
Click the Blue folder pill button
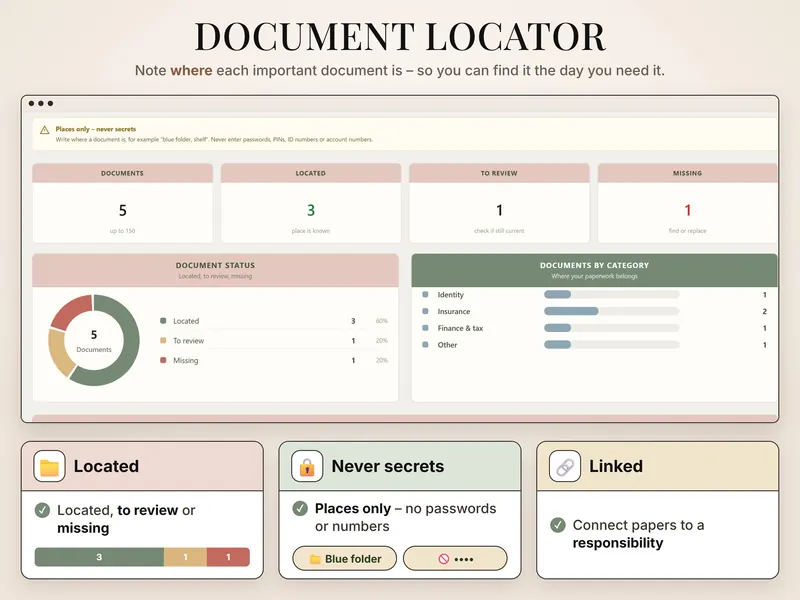click(344, 558)
